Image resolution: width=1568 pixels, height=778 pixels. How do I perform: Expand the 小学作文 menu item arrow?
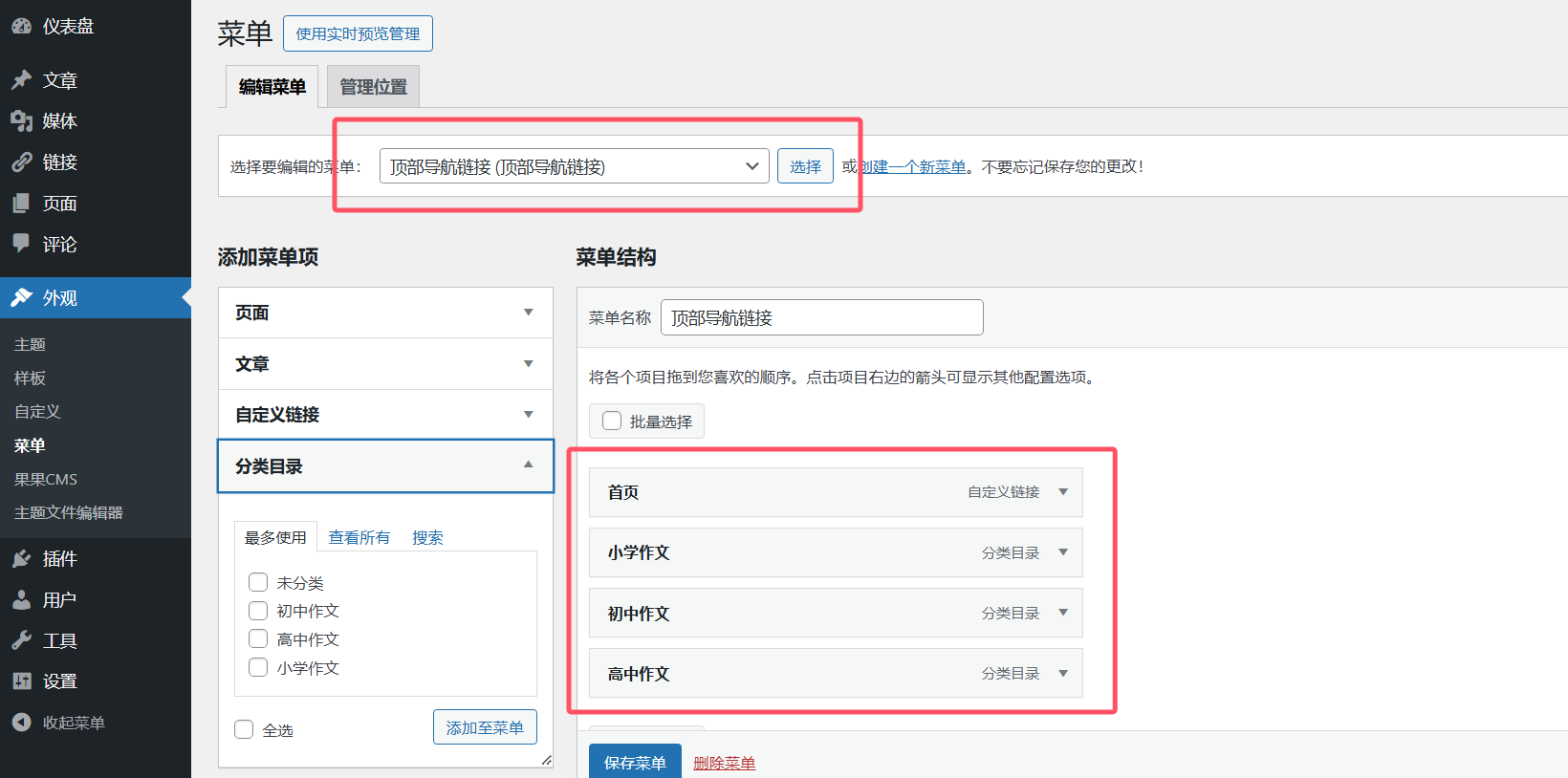(x=1063, y=552)
